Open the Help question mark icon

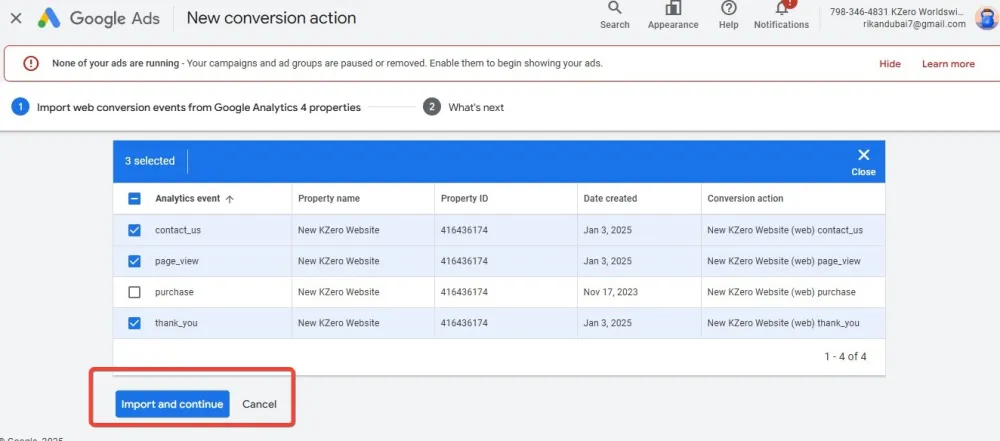click(728, 8)
